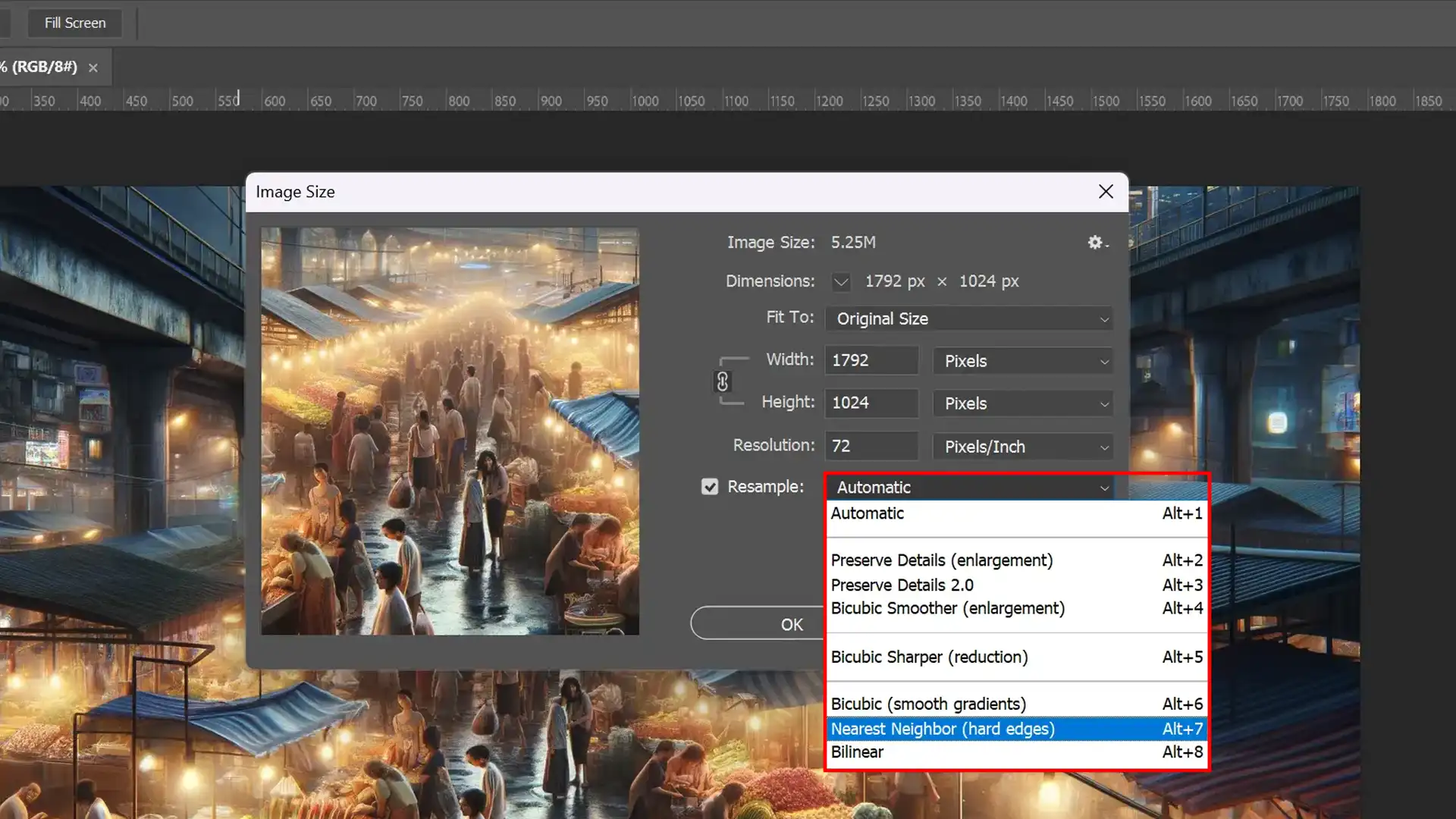Open the Image Size settings gear menu
This screenshot has height=819, width=1456.
point(1097,243)
